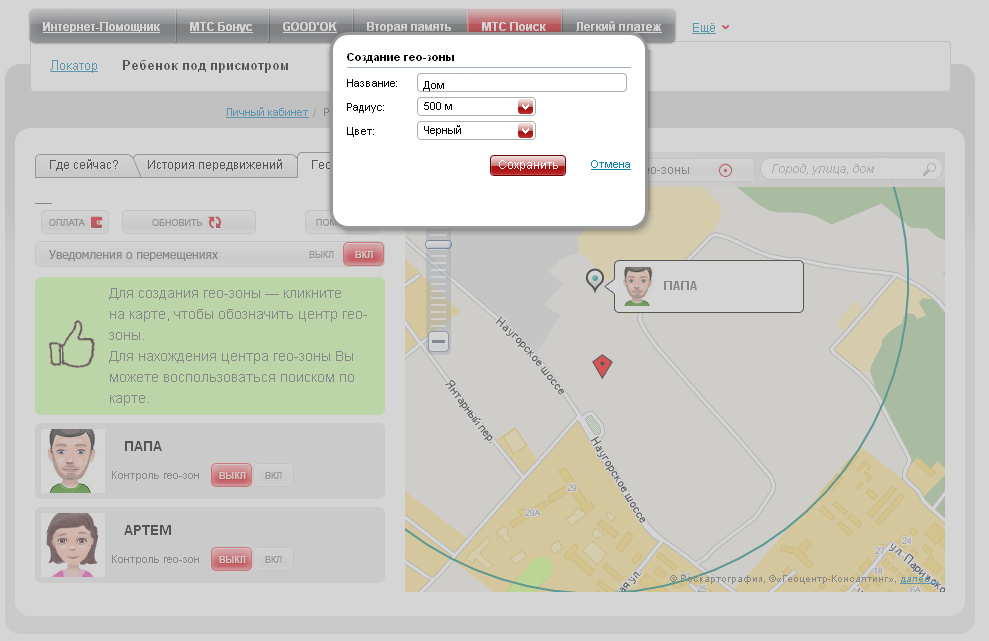The width and height of the screenshot is (989, 641).
Task: Set АРТЕМ geo-zone control to ВКЛ
Action: click(273, 559)
